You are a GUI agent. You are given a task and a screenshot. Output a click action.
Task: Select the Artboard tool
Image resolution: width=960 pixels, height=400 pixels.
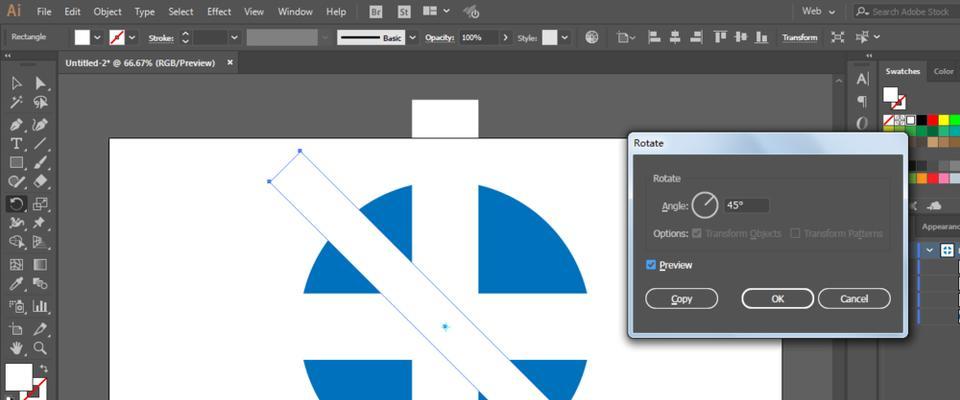pyautogui.click(x=17, y=329)
